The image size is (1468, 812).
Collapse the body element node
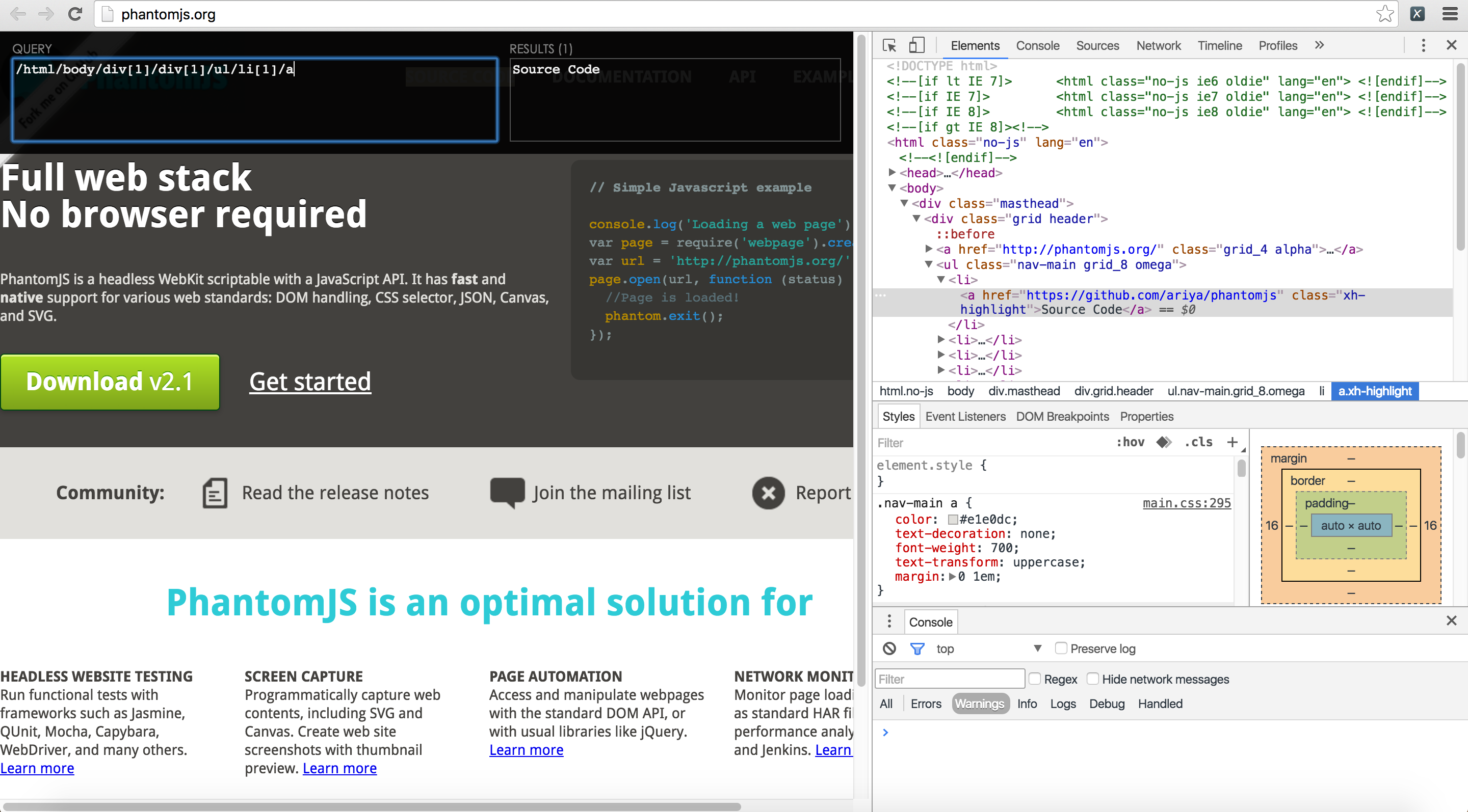[893, 188]
